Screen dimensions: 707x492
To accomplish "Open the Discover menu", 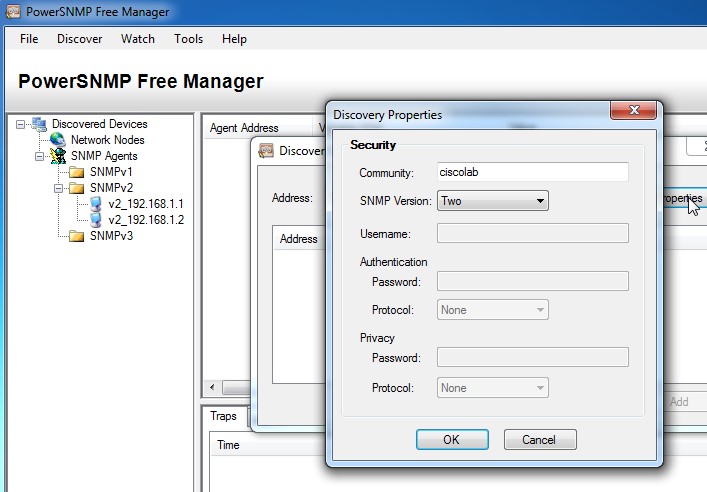I will click(79, 39).
